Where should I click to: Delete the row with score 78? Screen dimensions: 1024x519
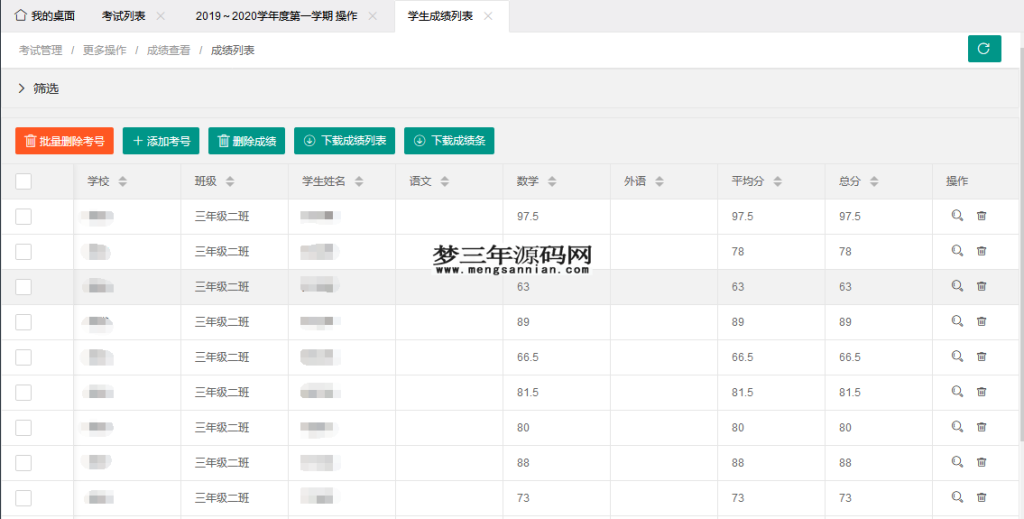click(x=982, y=251)
